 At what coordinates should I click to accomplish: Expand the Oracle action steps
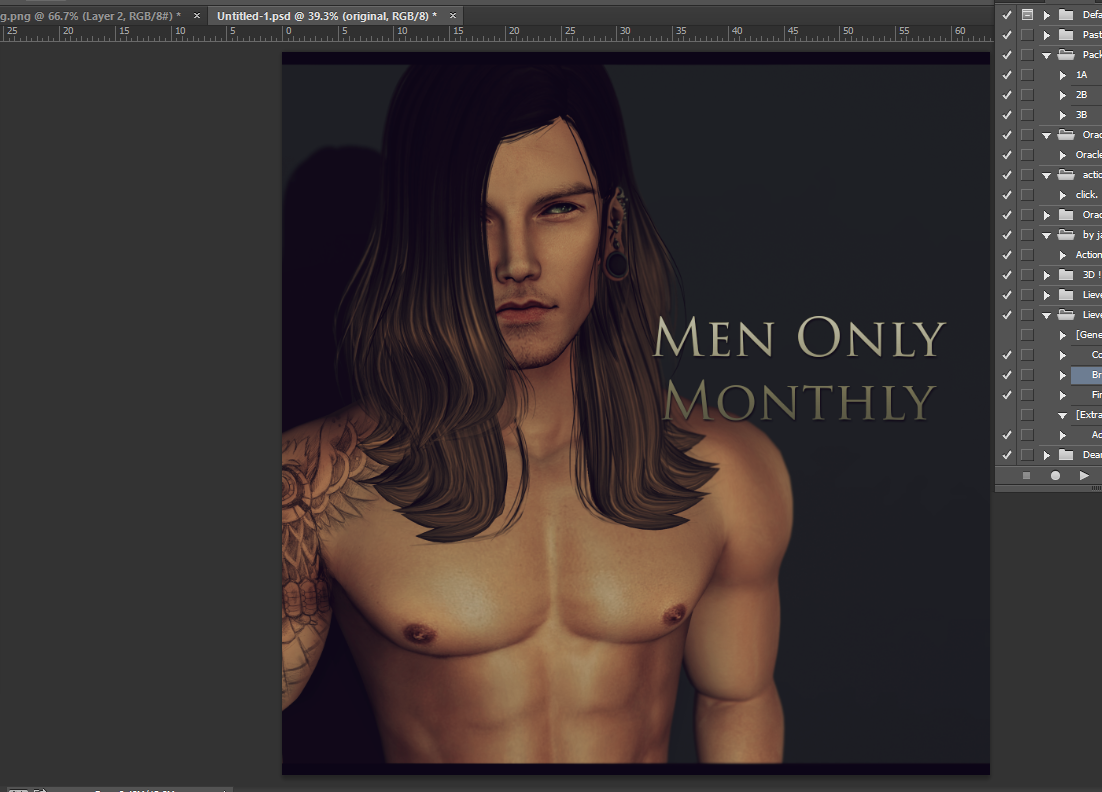1063,155
